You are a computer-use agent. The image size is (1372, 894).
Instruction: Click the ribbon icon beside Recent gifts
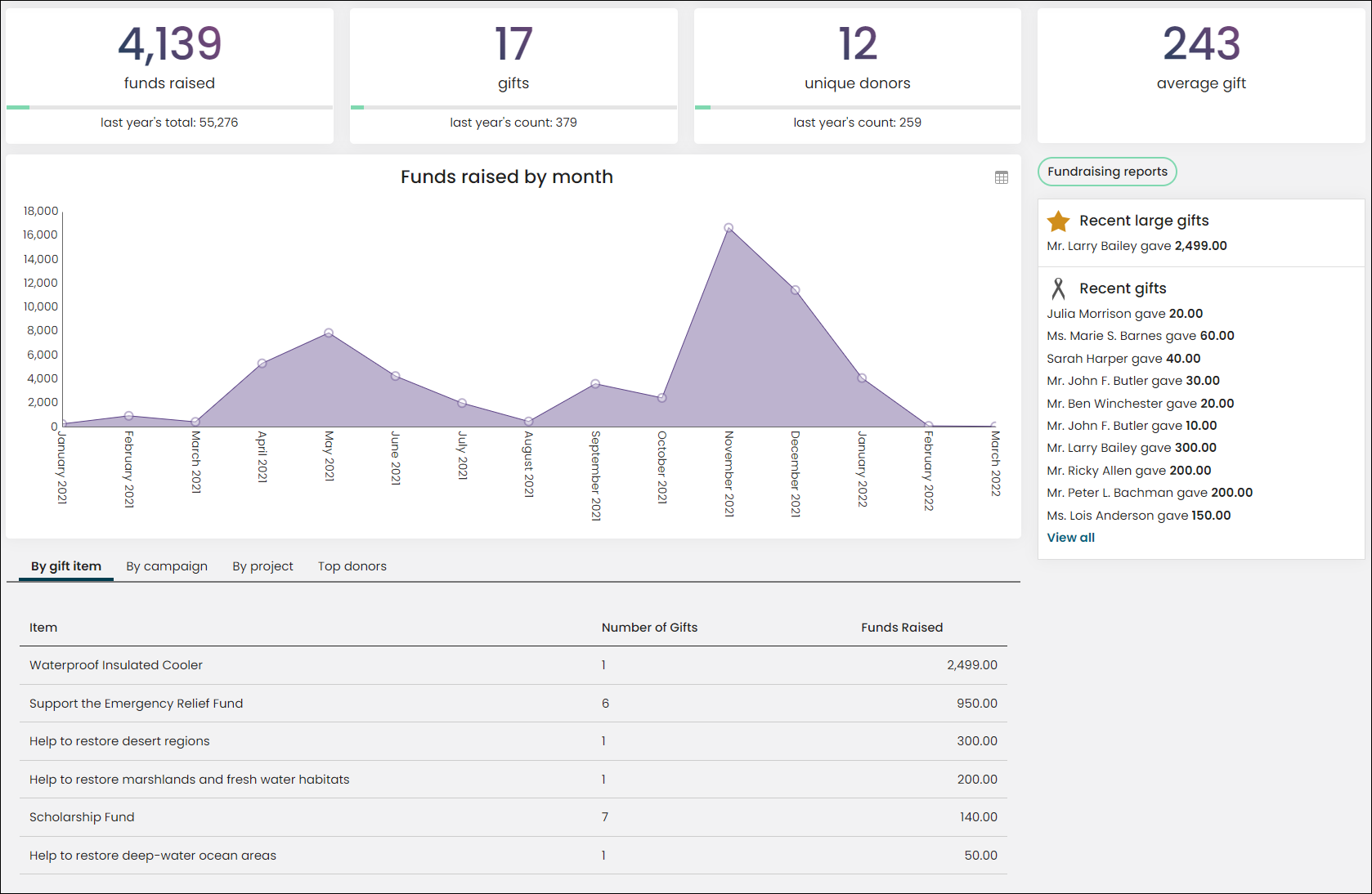point(1058,288)
